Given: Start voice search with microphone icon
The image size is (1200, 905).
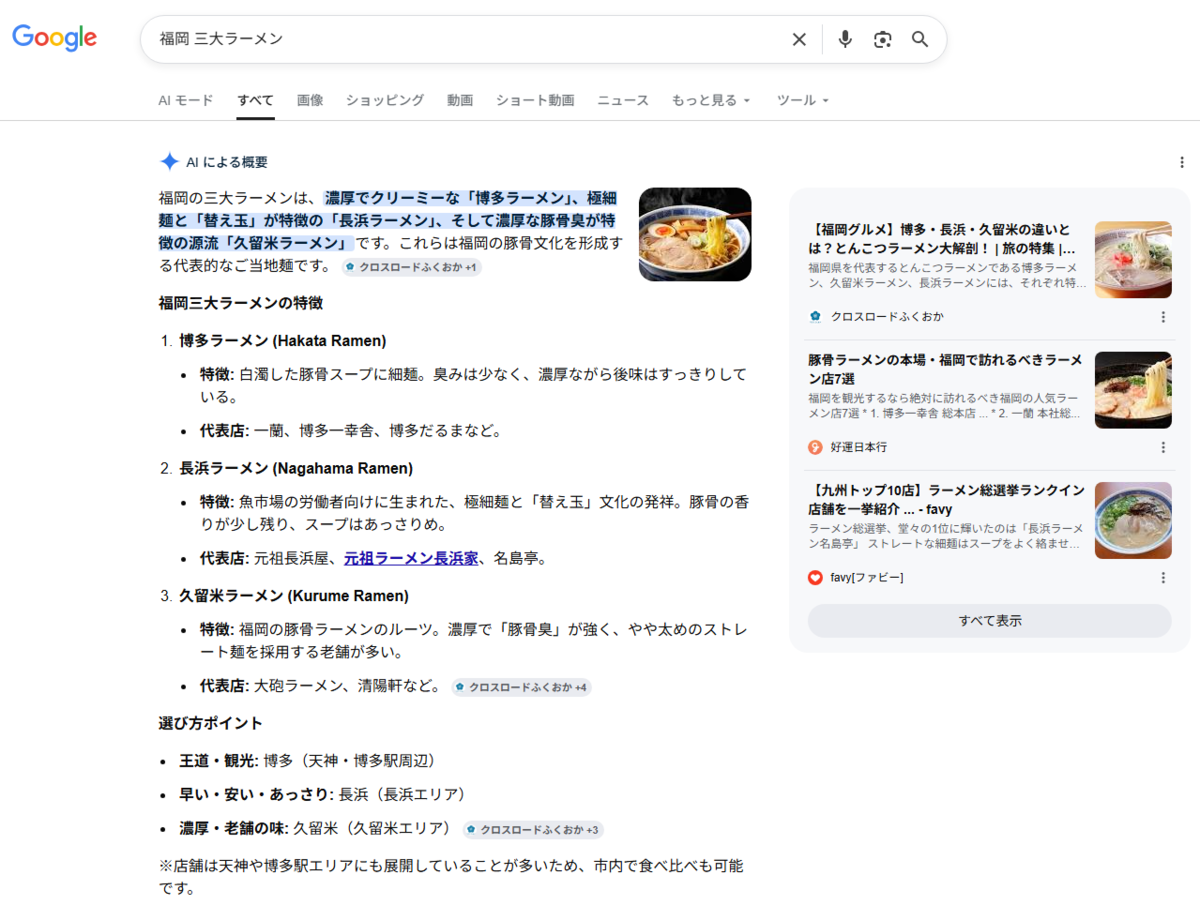Looking at the screenshot, I should pos(845,39).
